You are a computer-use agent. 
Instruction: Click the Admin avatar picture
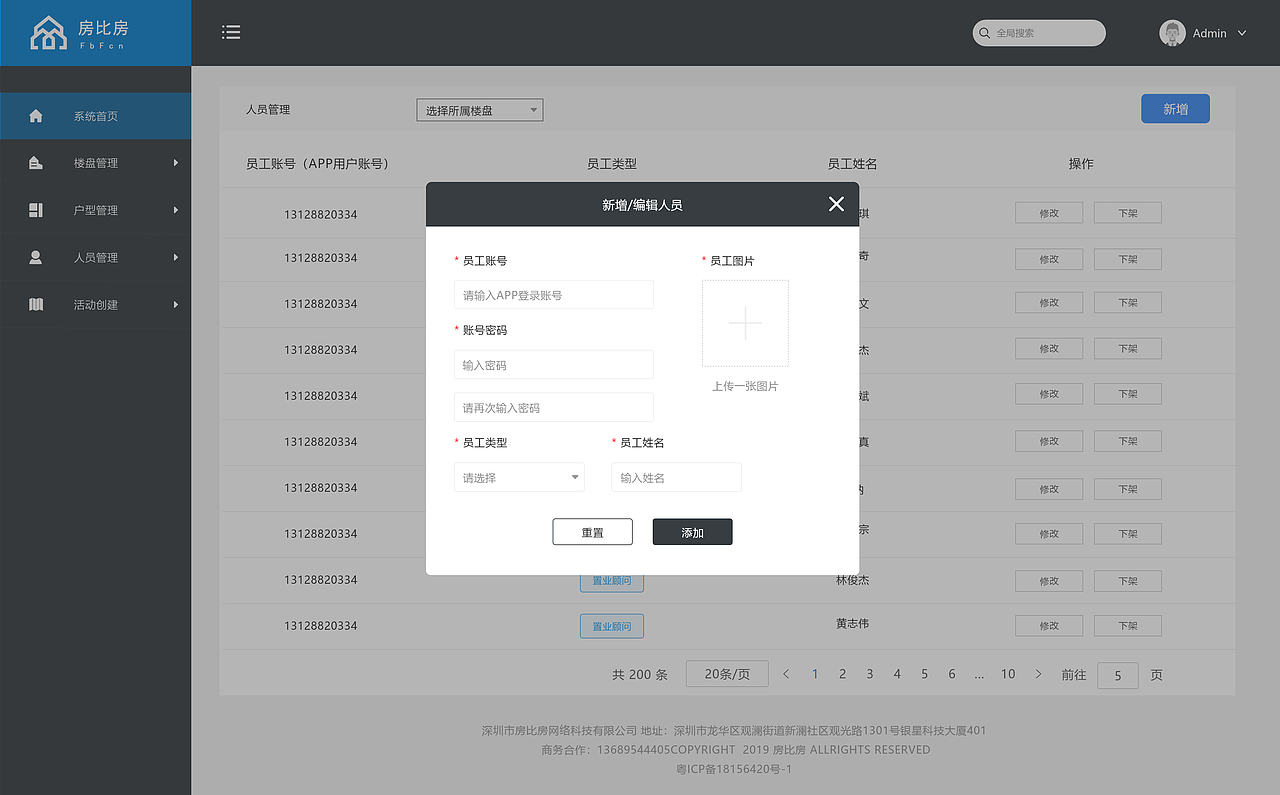(1171, 32)
